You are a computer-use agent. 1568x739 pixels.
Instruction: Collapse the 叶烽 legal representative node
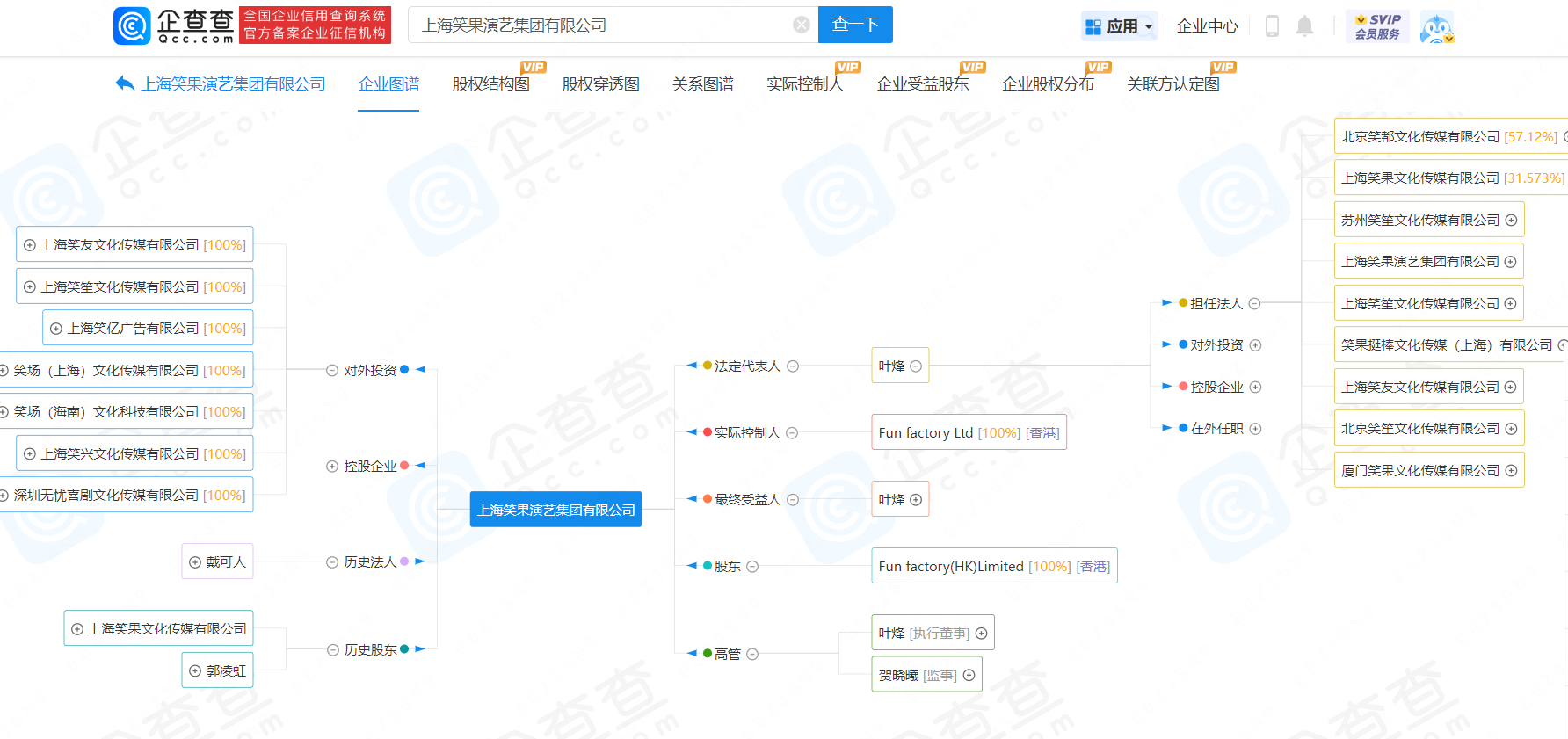(916, 366)
